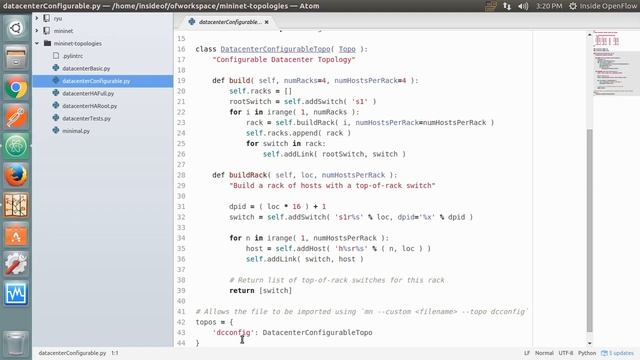Open Ubuntu Software Center dock icon
This screenshot has width=640, height=360.
pos(16,234)
